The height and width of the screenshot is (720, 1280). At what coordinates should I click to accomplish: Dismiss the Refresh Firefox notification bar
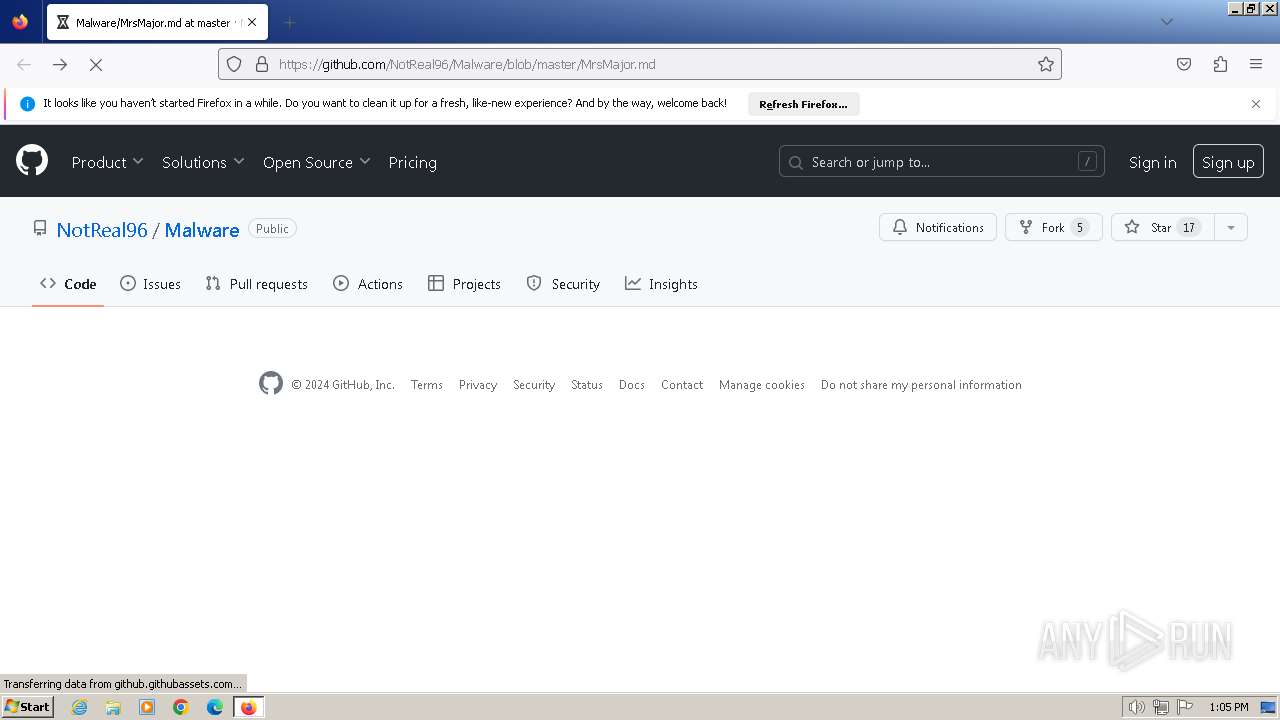pos(1256,104)
